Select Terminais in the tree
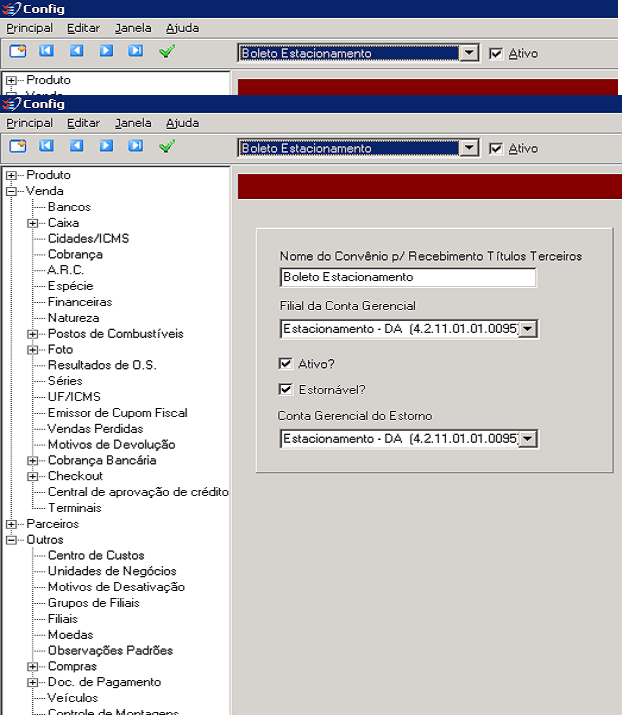623x715 pixels. (x=75, y=508)
